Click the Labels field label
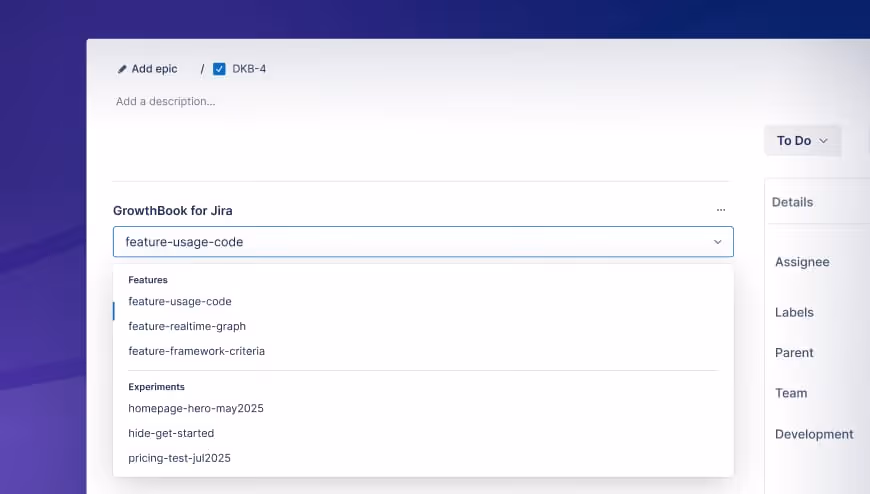870x494 pixels. [x=794, y=312]
